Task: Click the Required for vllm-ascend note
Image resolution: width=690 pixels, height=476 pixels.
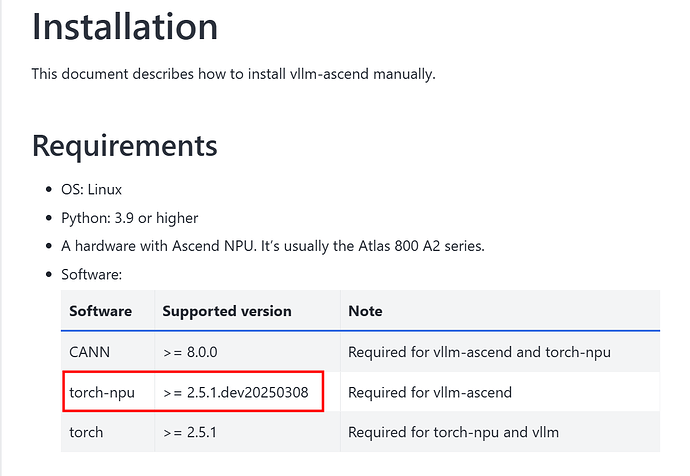Action: click(430, 392)
